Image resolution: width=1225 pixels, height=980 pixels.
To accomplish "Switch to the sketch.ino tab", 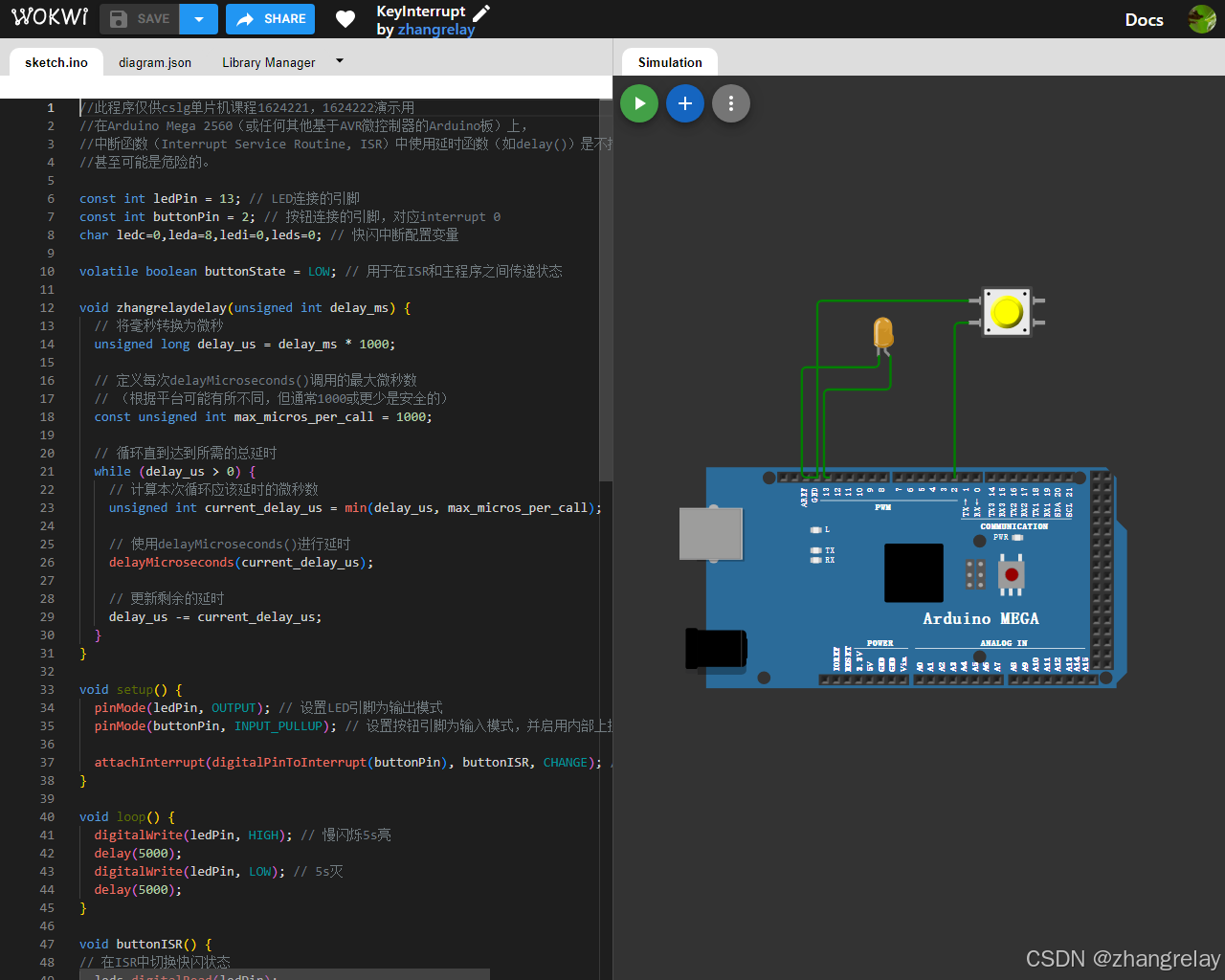I will pos(56,62).
